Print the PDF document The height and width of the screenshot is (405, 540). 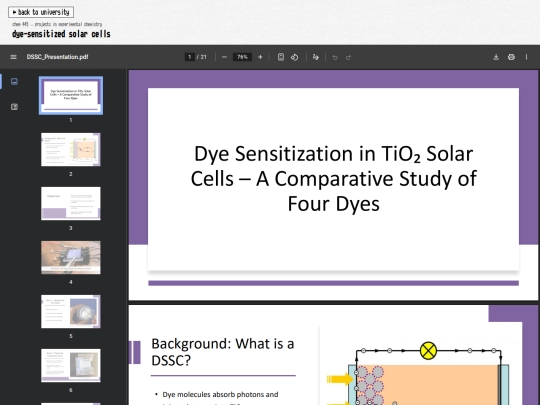[x=511, y=57]
